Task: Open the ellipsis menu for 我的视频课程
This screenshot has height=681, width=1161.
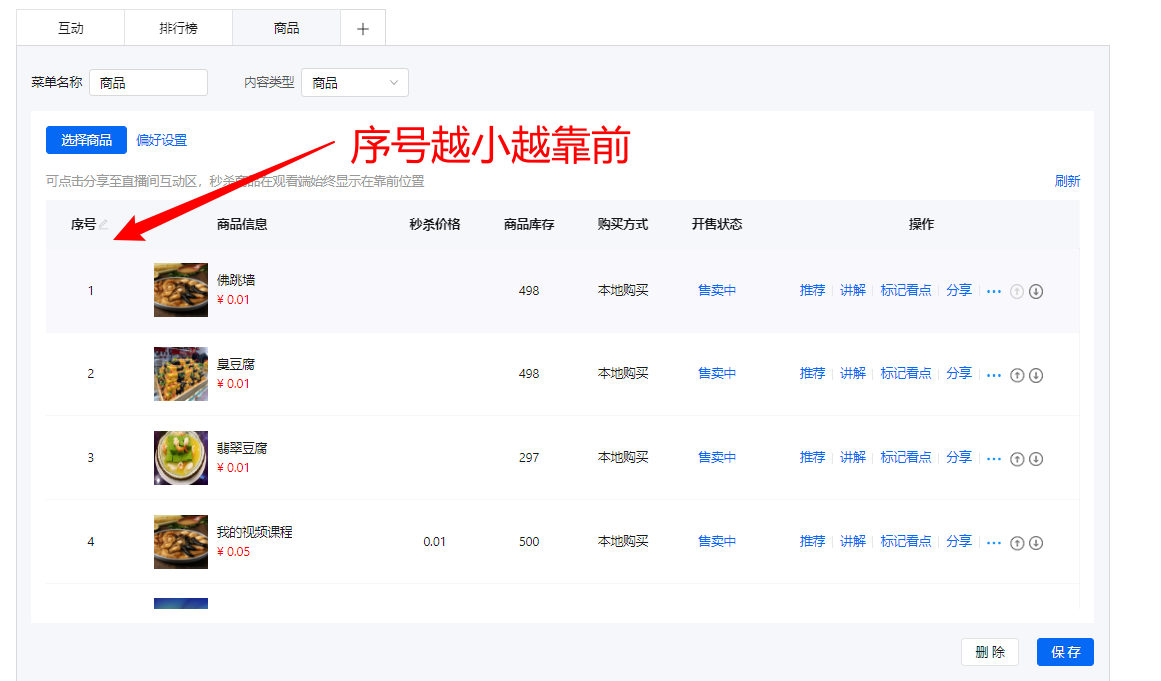Action: 994,542
